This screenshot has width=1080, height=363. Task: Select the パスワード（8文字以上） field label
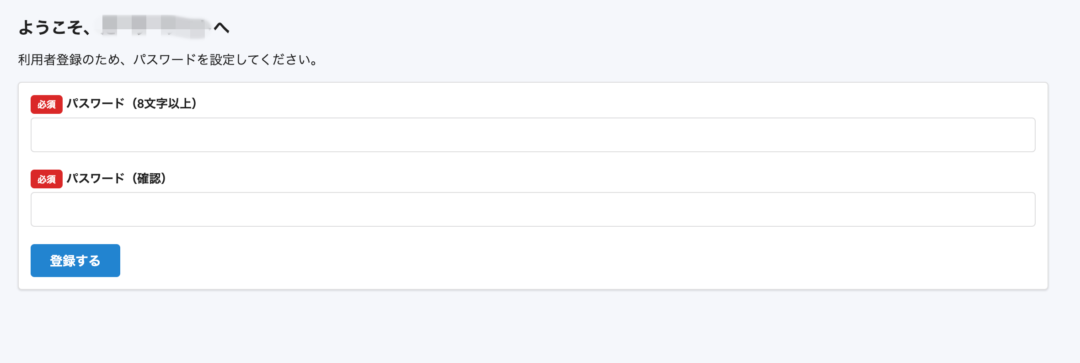coord(132,104)
